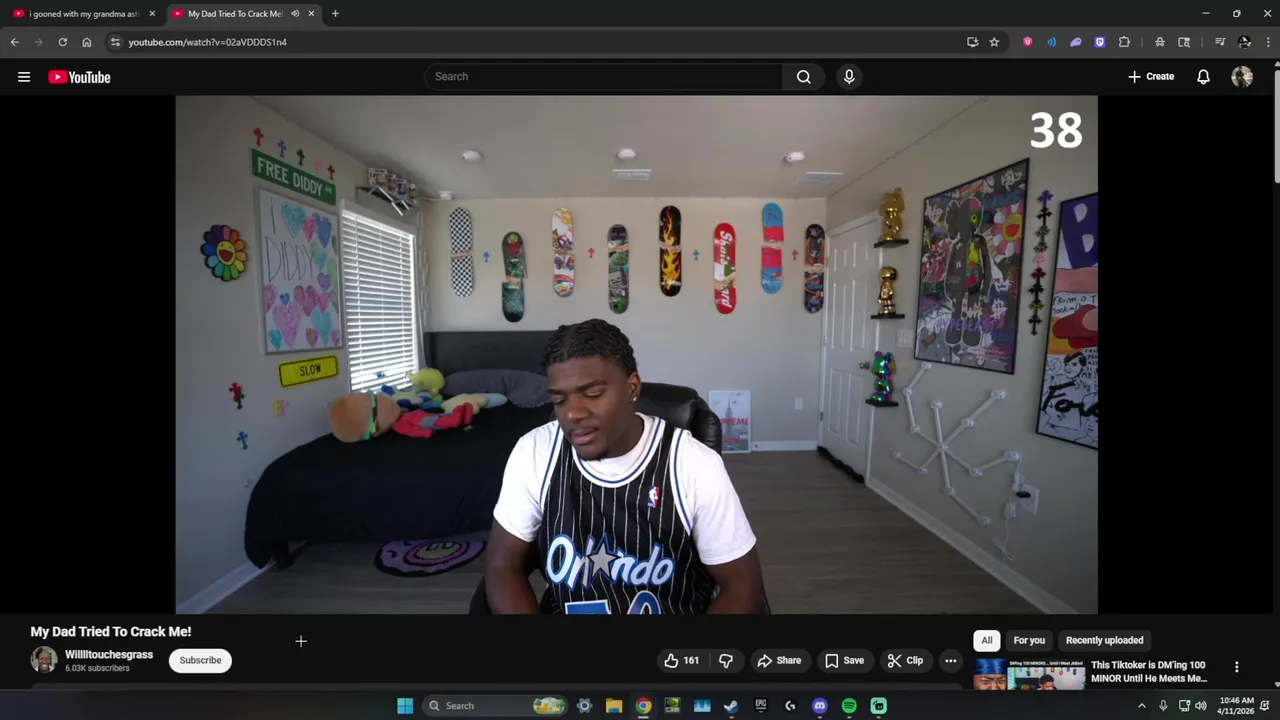This screenshot has height=720, width=1280.
Task: Open the Windows Start menu
Action: click(405, 706)
